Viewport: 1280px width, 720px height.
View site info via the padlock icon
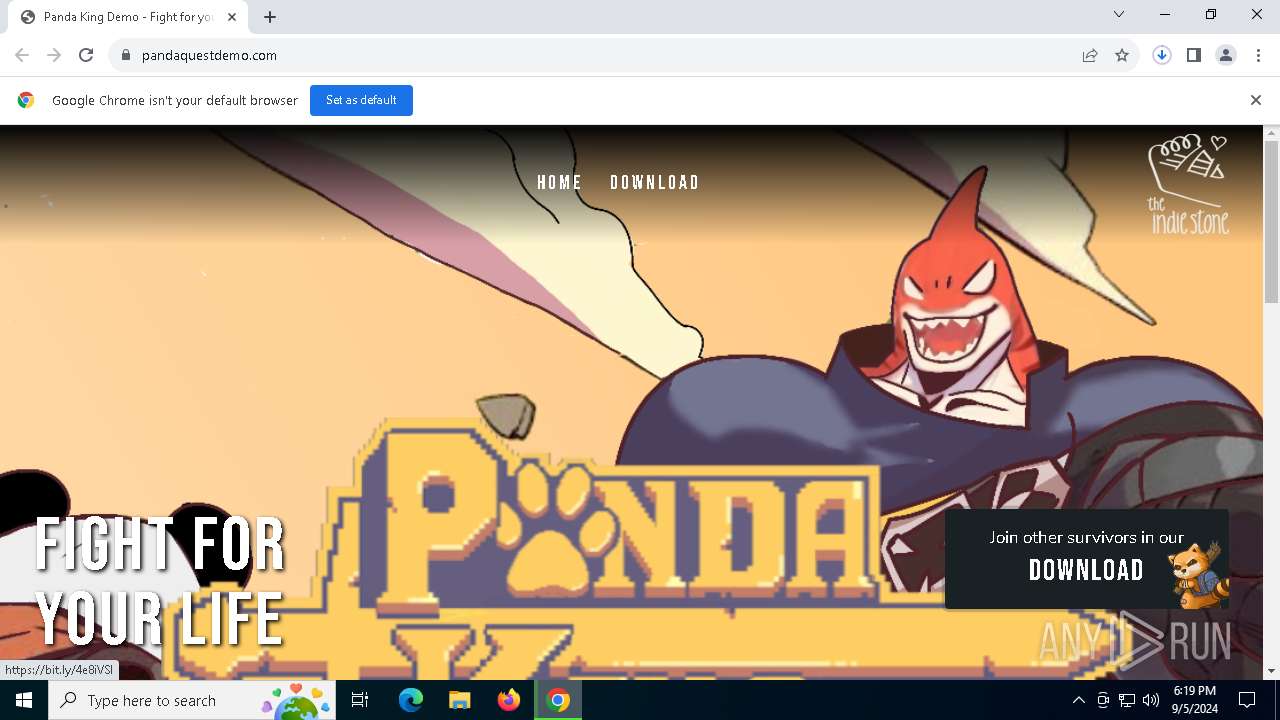tap(125, 55)
